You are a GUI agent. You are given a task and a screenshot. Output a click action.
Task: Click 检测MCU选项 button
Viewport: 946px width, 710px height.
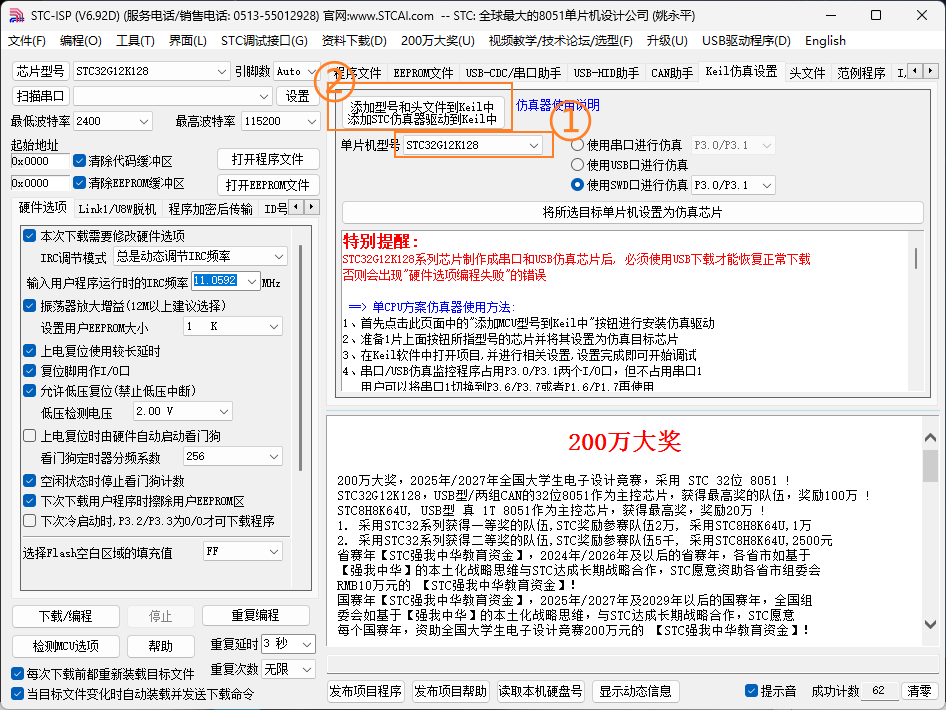click(66, 646)
